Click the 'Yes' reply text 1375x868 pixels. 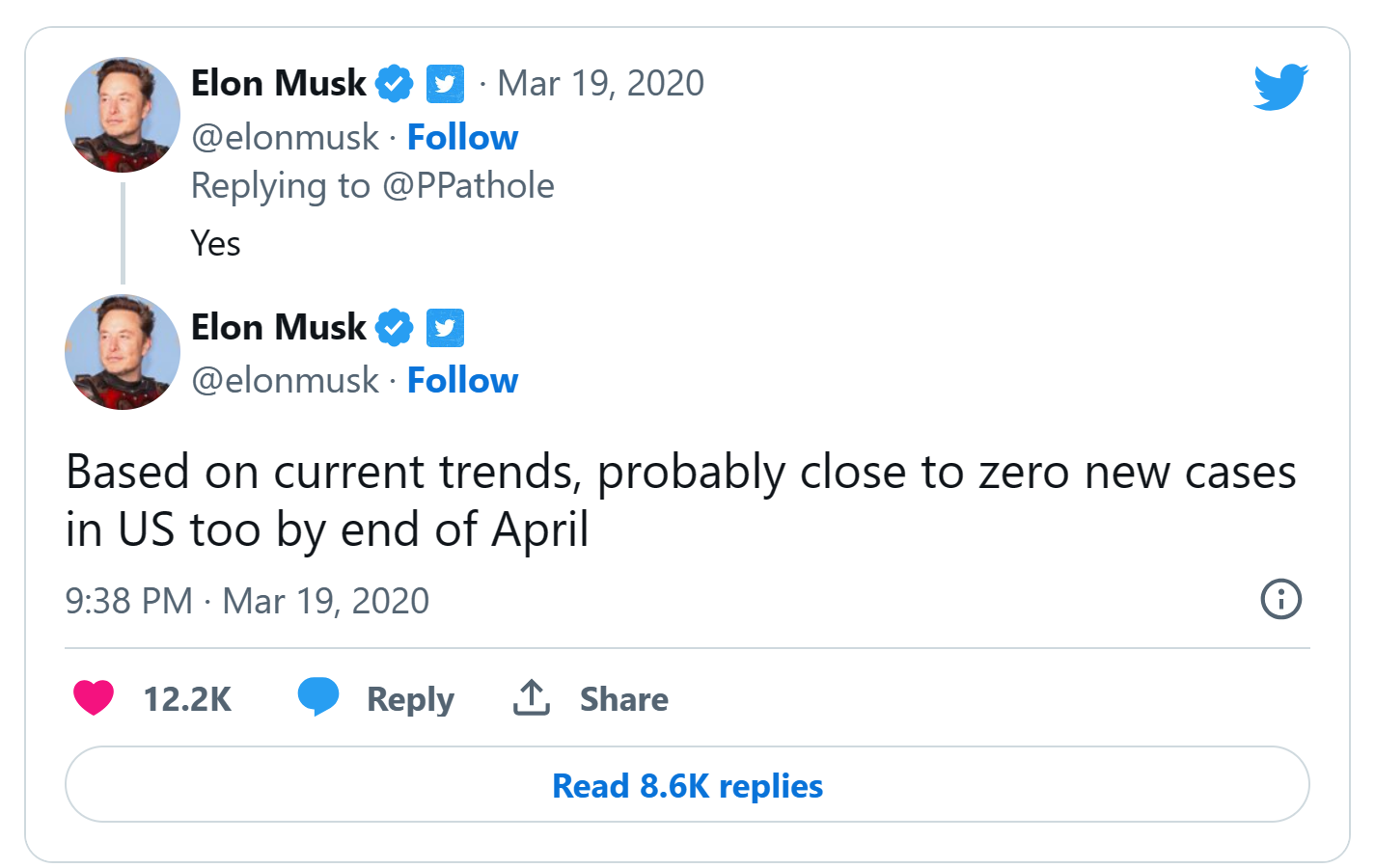tap(215, 243)
